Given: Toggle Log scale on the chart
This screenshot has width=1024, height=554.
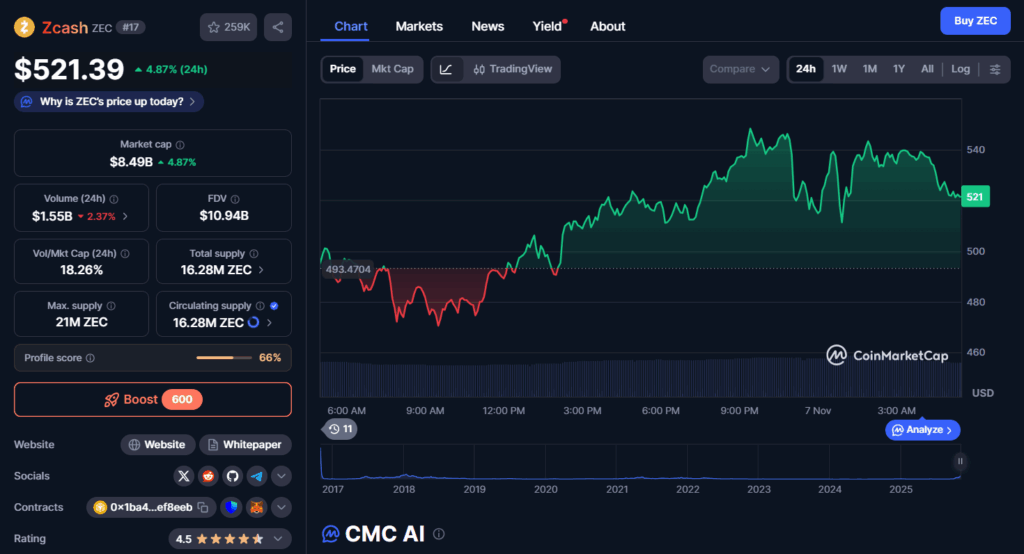Looking at the screenshot, I should tap(960, 69).
